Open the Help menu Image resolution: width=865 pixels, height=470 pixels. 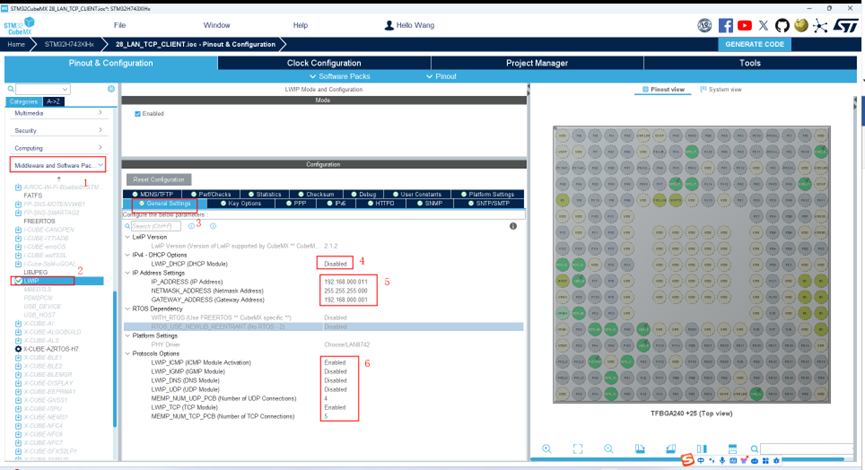300,25
